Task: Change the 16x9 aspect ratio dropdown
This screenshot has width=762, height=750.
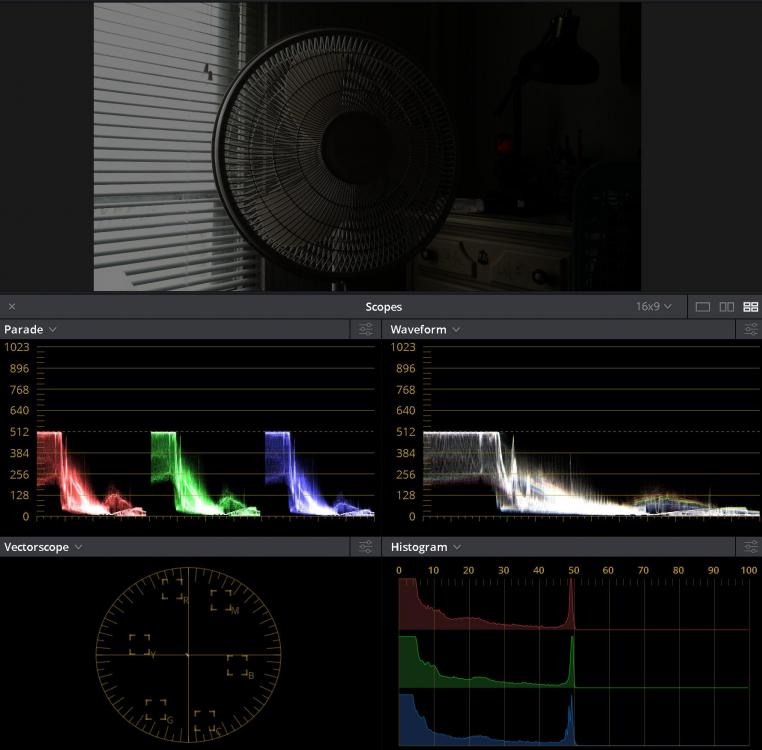Action: 654,307
